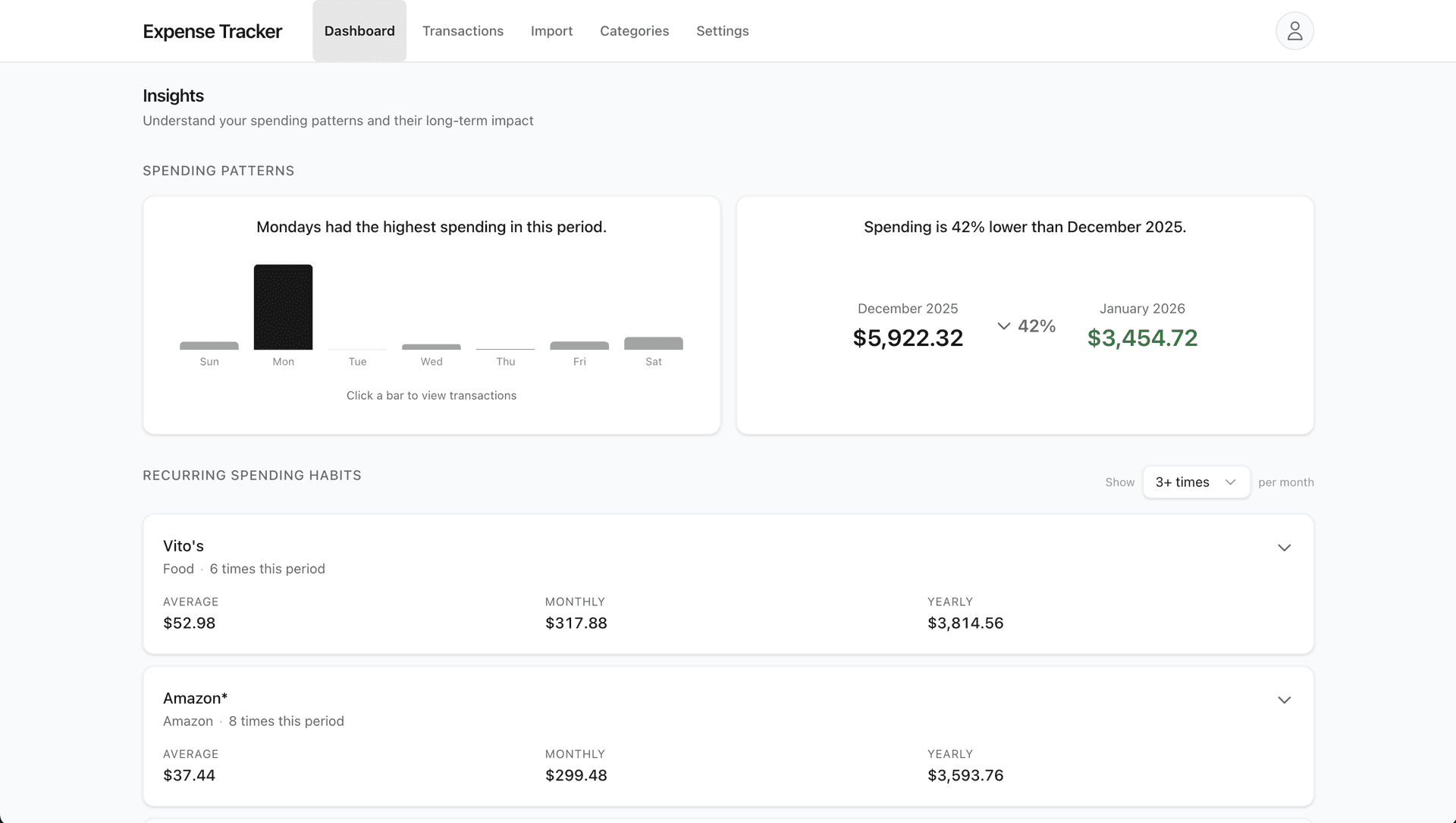Click the Expense Tracker logo
Image resolution: width=1456 pixels, height=823 pixels.
tap(212, 31)
